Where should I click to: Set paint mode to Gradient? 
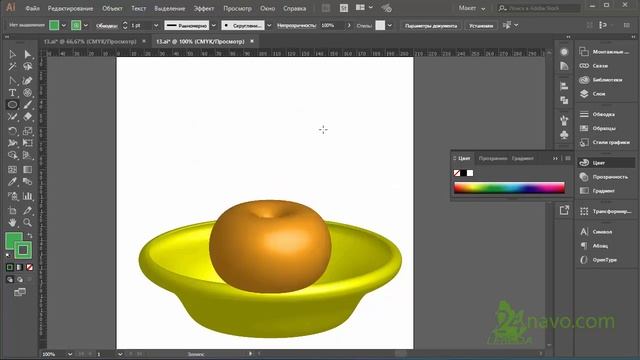(19, 267)
